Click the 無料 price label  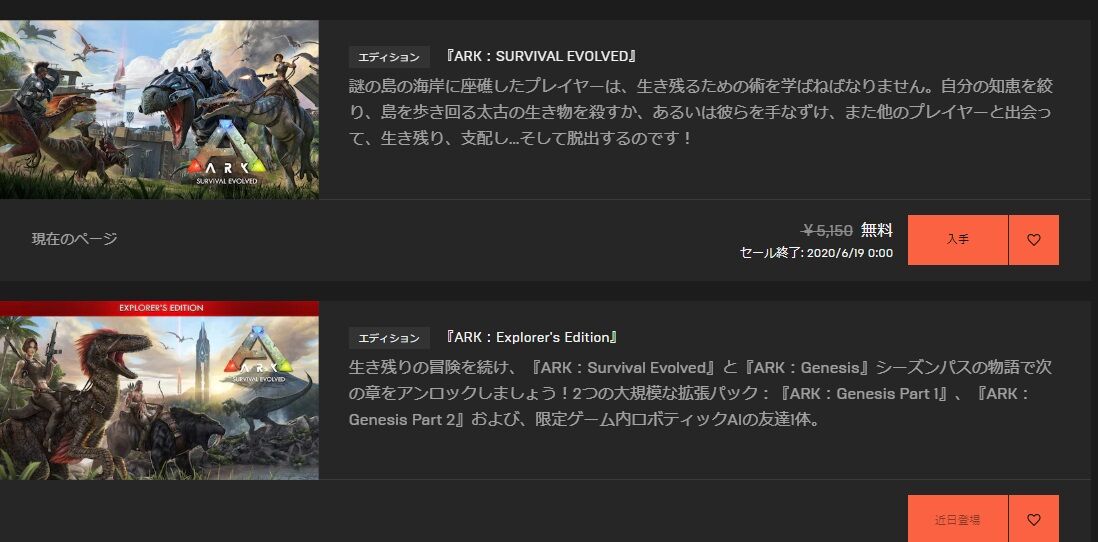[877, 230]
